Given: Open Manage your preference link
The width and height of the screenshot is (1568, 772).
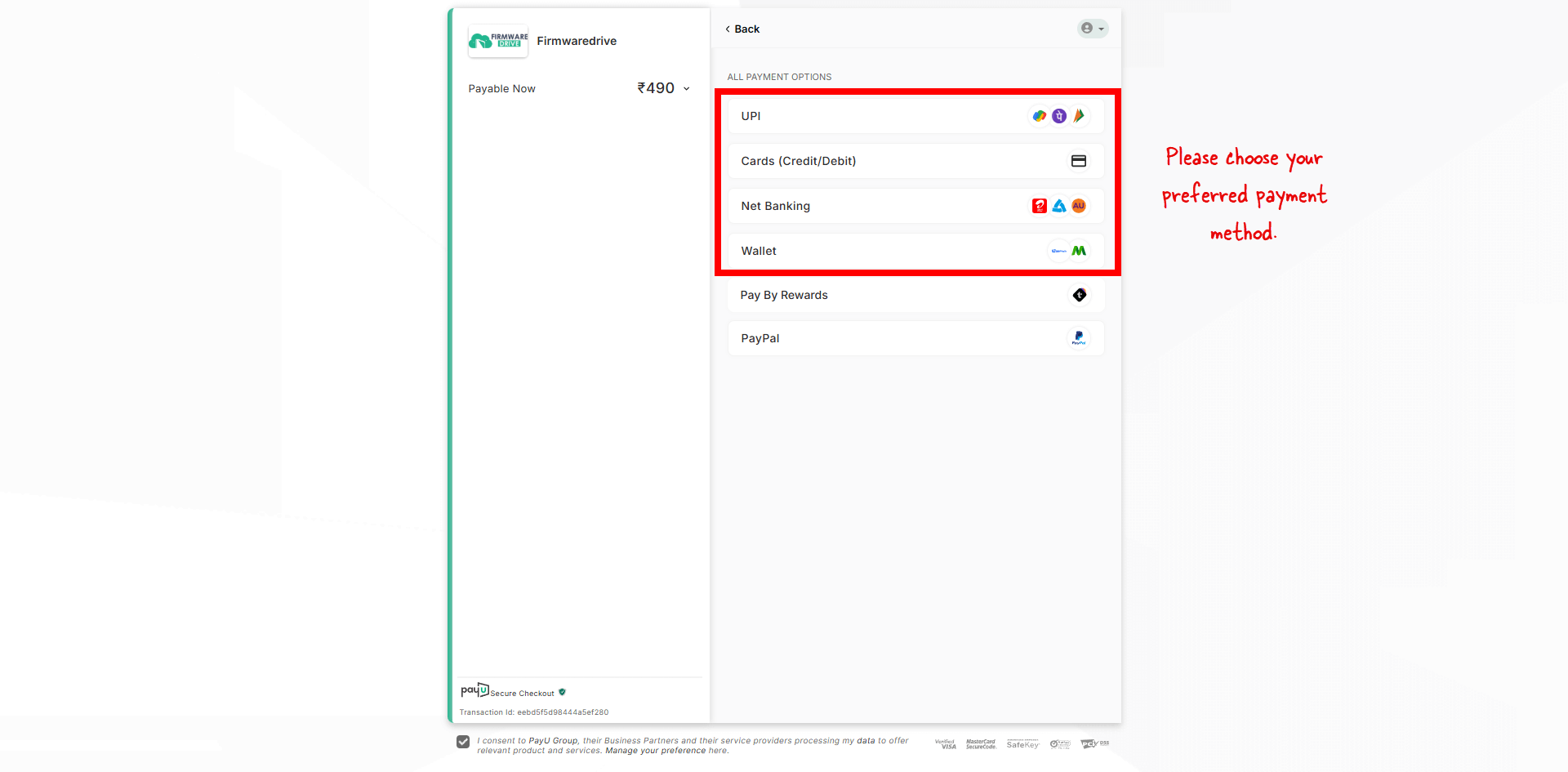Looking at the screenshot, I should pyautogui.click(x=655, y=751).
